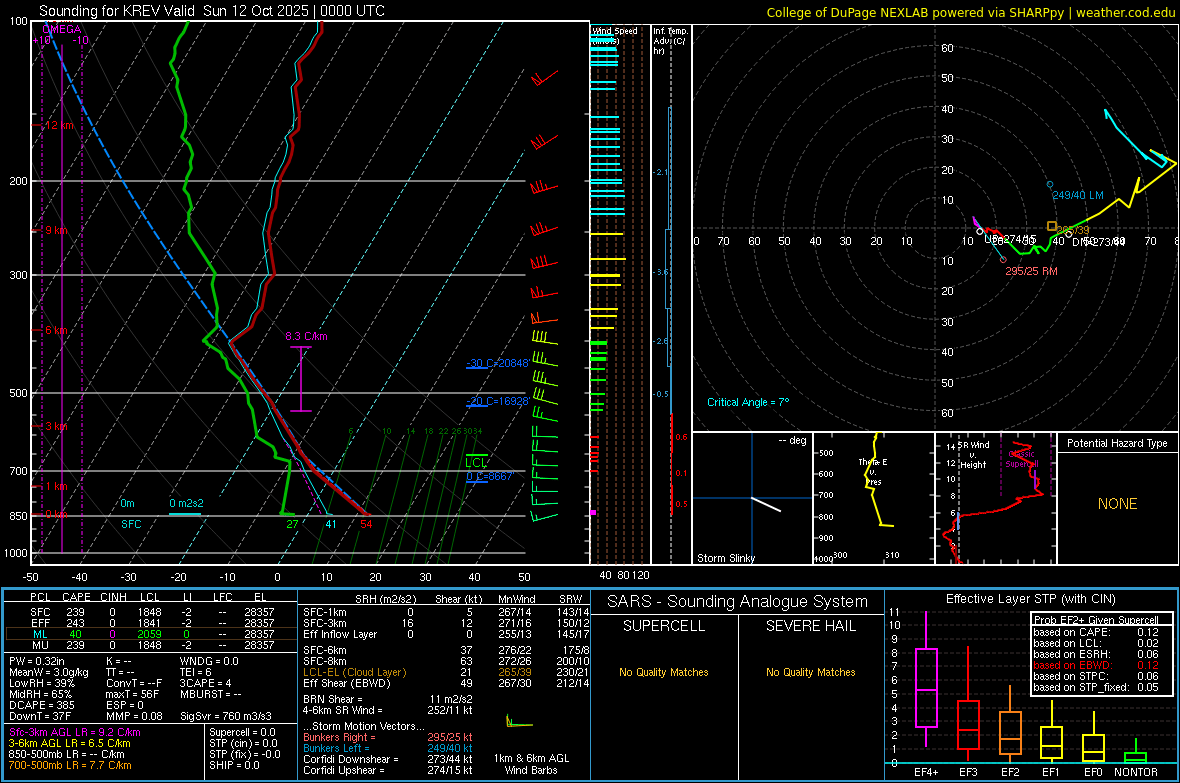The image size is (1180, 783).
Task: Click the cyan wetbulb value 41
Action: (x=330, y=524)
